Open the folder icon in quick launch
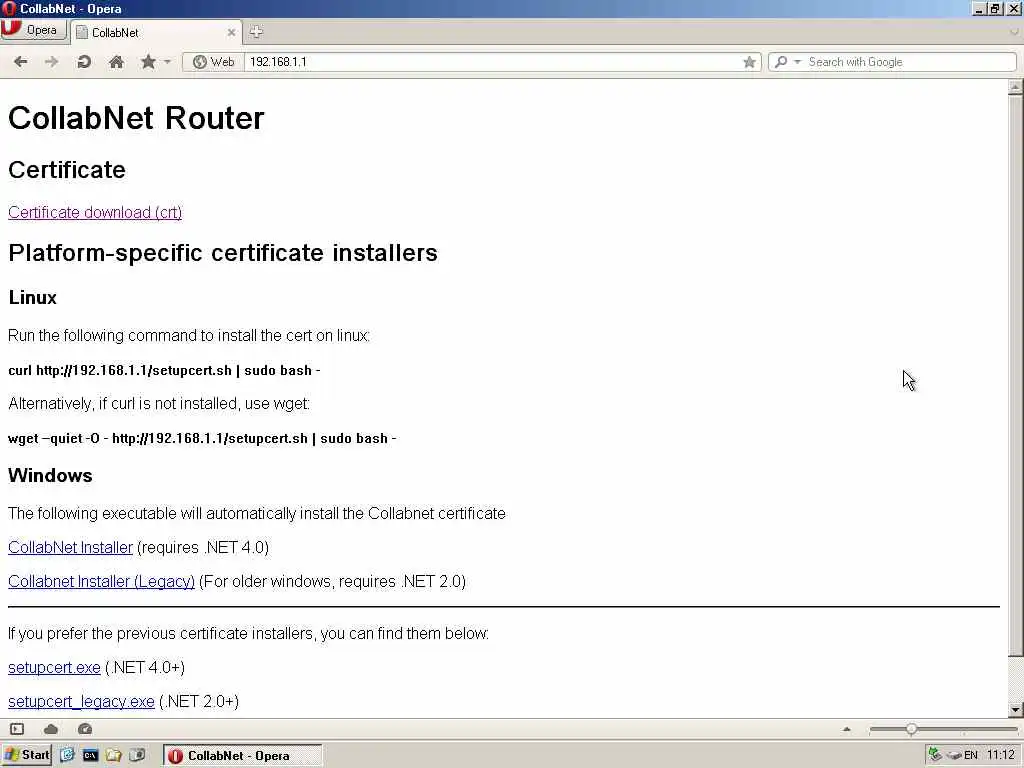Screen dimensions: 1024x768 (x=114, y=755)
